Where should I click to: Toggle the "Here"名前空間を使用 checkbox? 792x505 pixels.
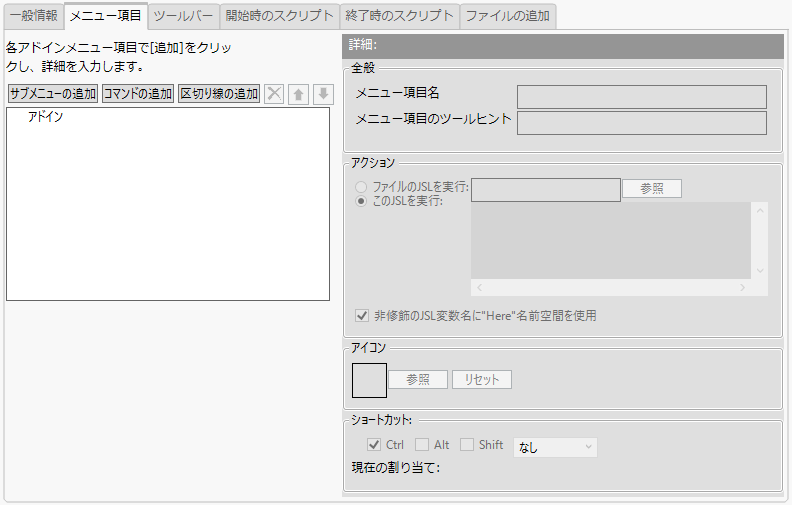click(362, 316)
